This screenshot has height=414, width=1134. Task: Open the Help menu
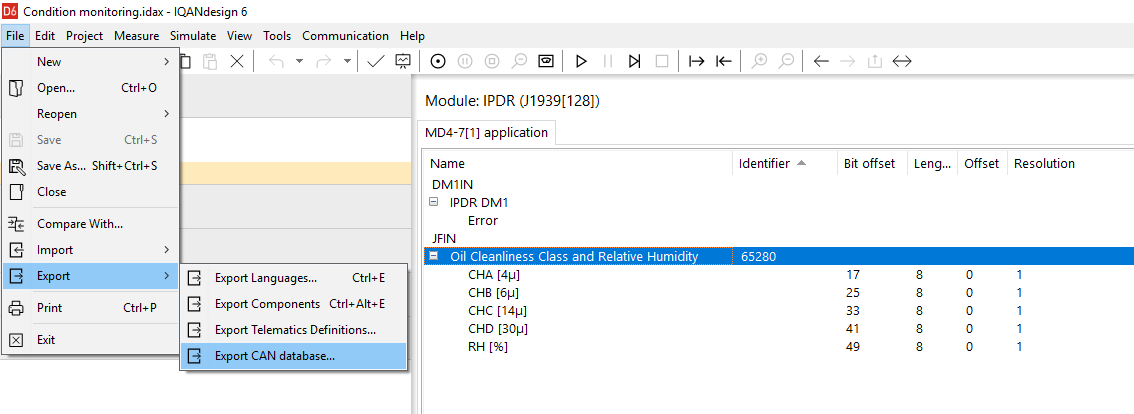[412, 35]
